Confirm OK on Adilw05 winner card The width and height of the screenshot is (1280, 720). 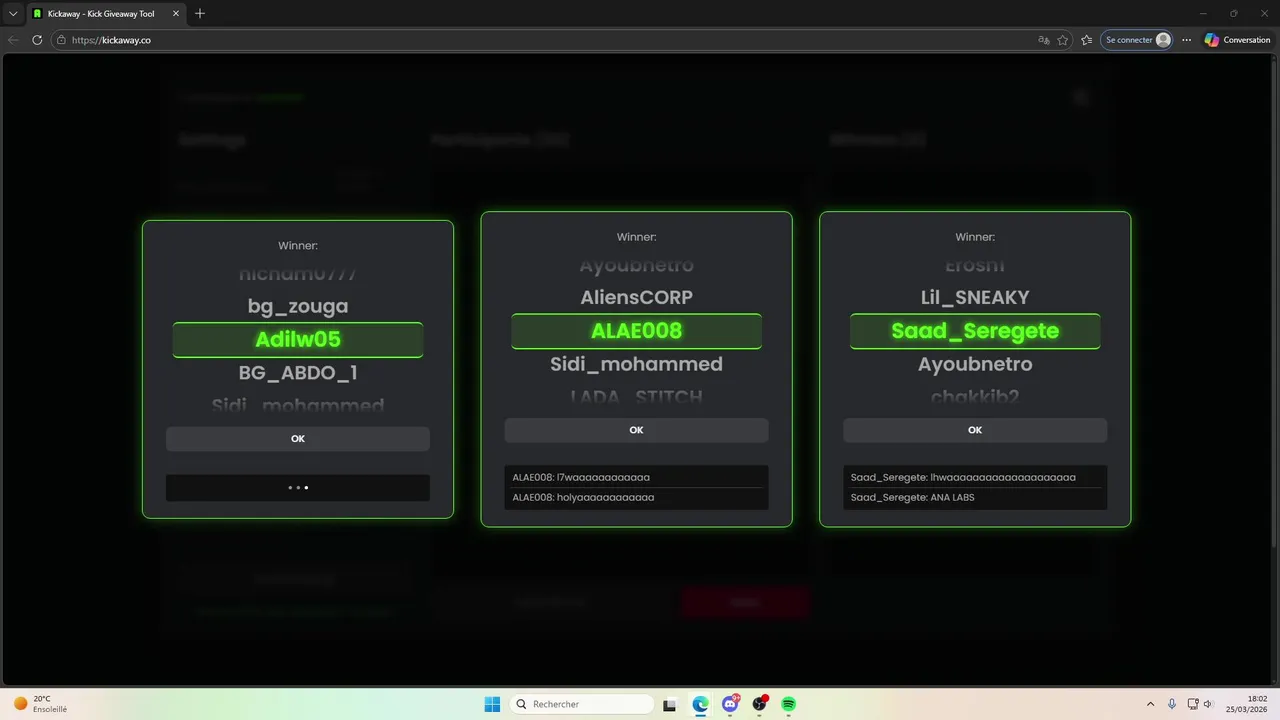pos(298,439)
